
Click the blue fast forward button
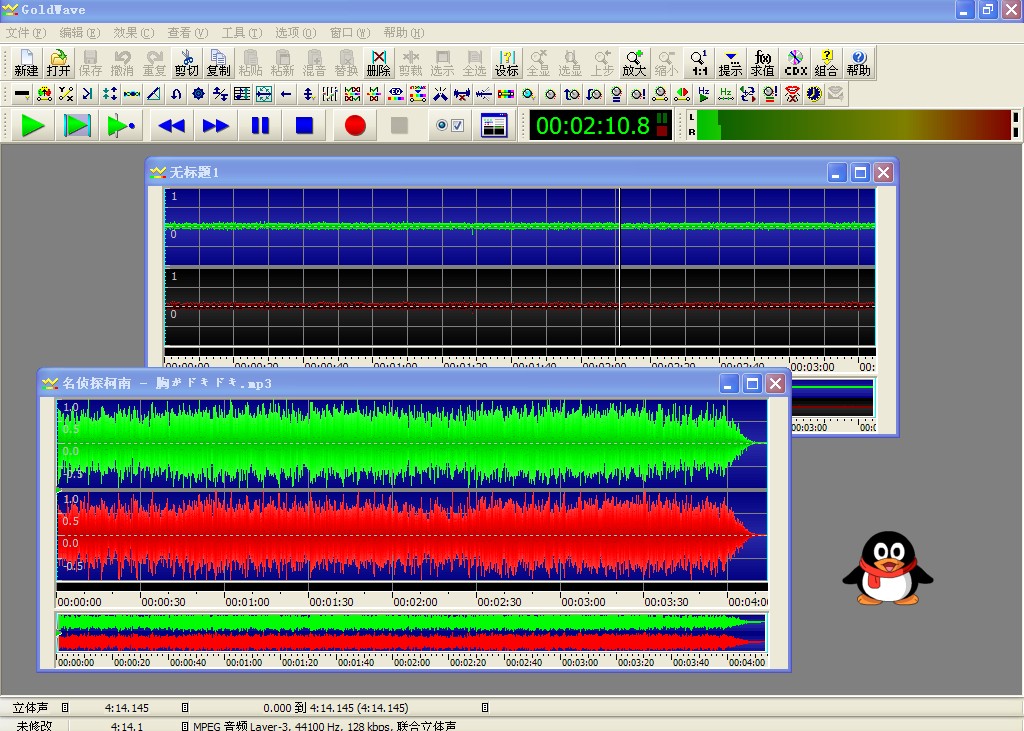coord(216,125)
